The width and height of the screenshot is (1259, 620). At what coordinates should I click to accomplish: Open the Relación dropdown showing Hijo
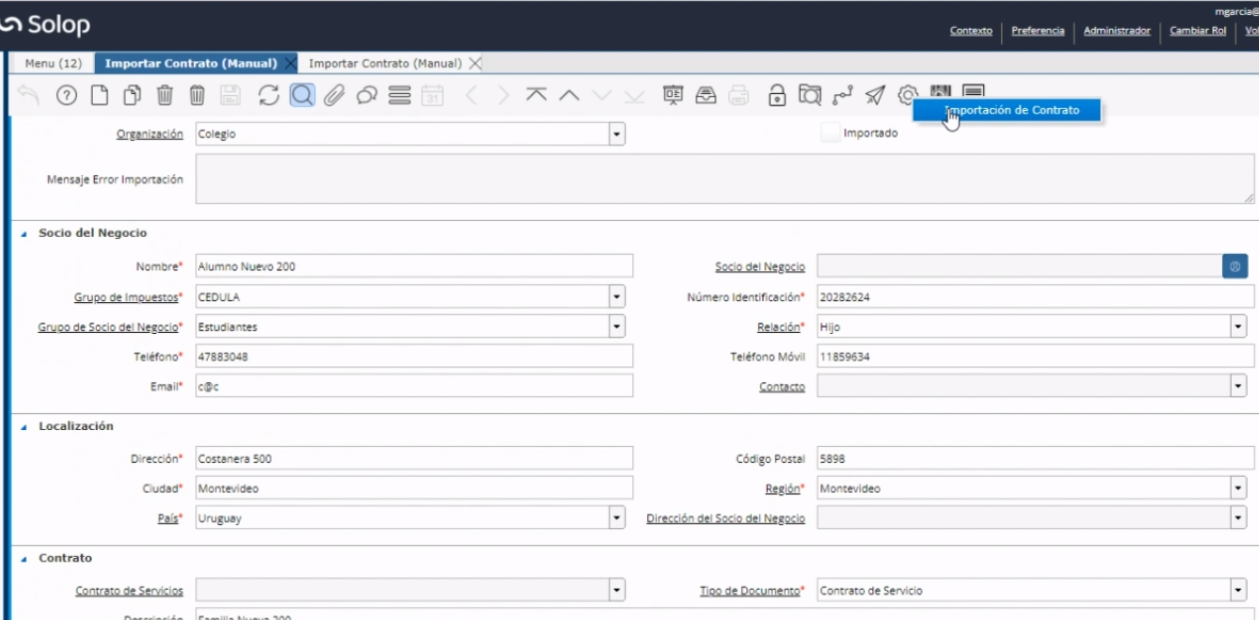pyautogui.click(x=1239, y=326)
